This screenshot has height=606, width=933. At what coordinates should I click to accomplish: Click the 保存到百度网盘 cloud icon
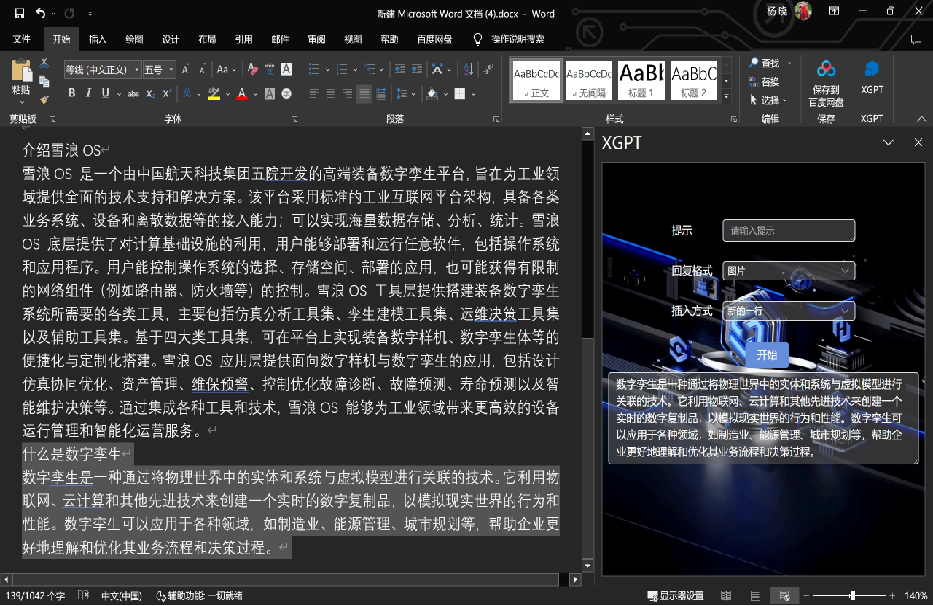(x=826, y=70)
